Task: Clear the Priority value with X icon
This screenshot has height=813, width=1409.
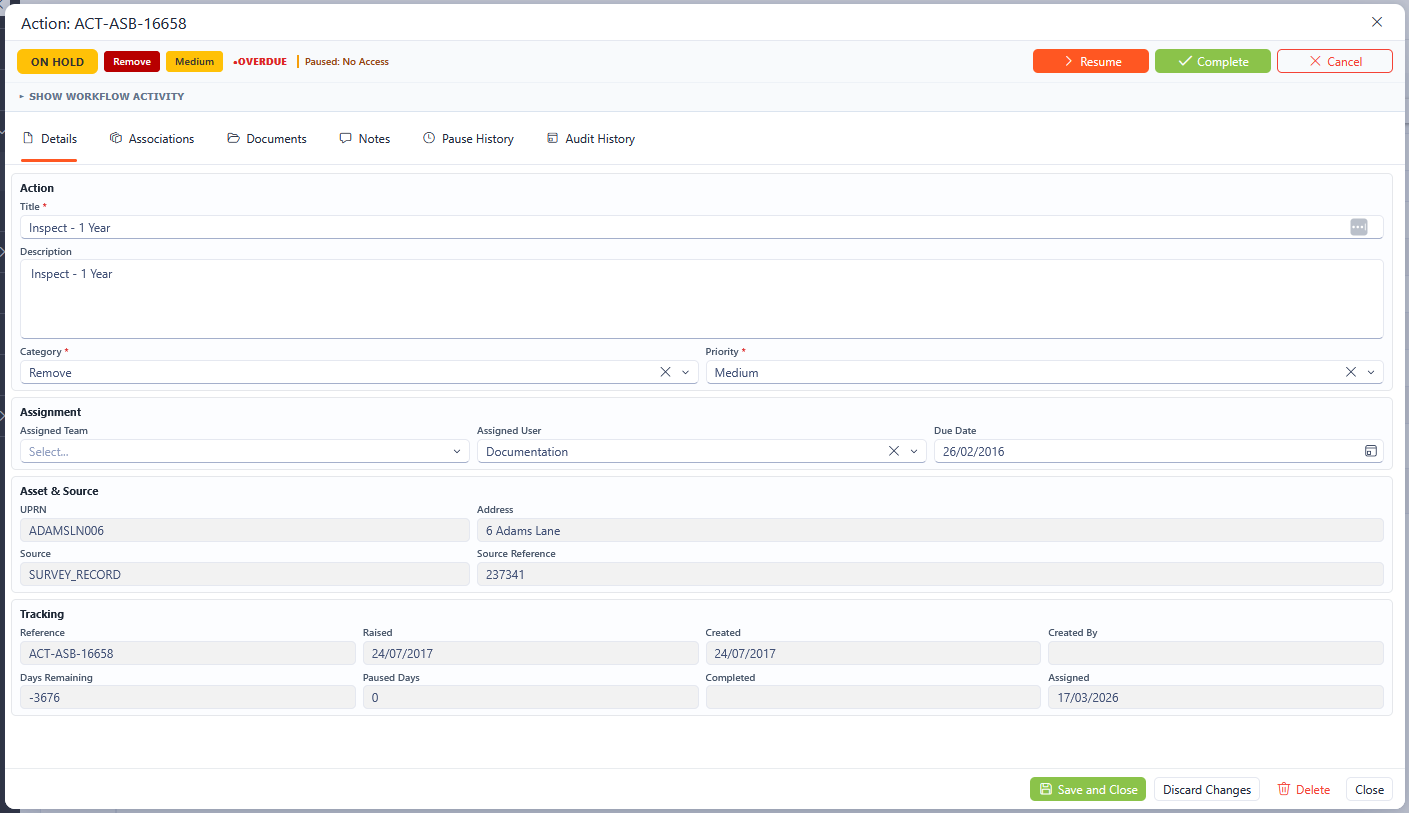Action: coord(1350,372)
